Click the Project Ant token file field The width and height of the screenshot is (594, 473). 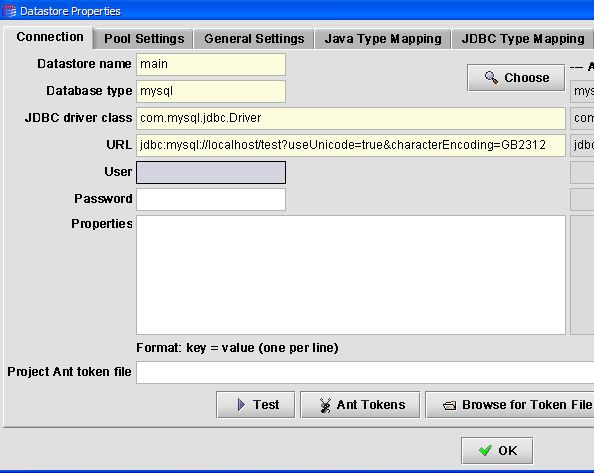click(x=365, y=372)
